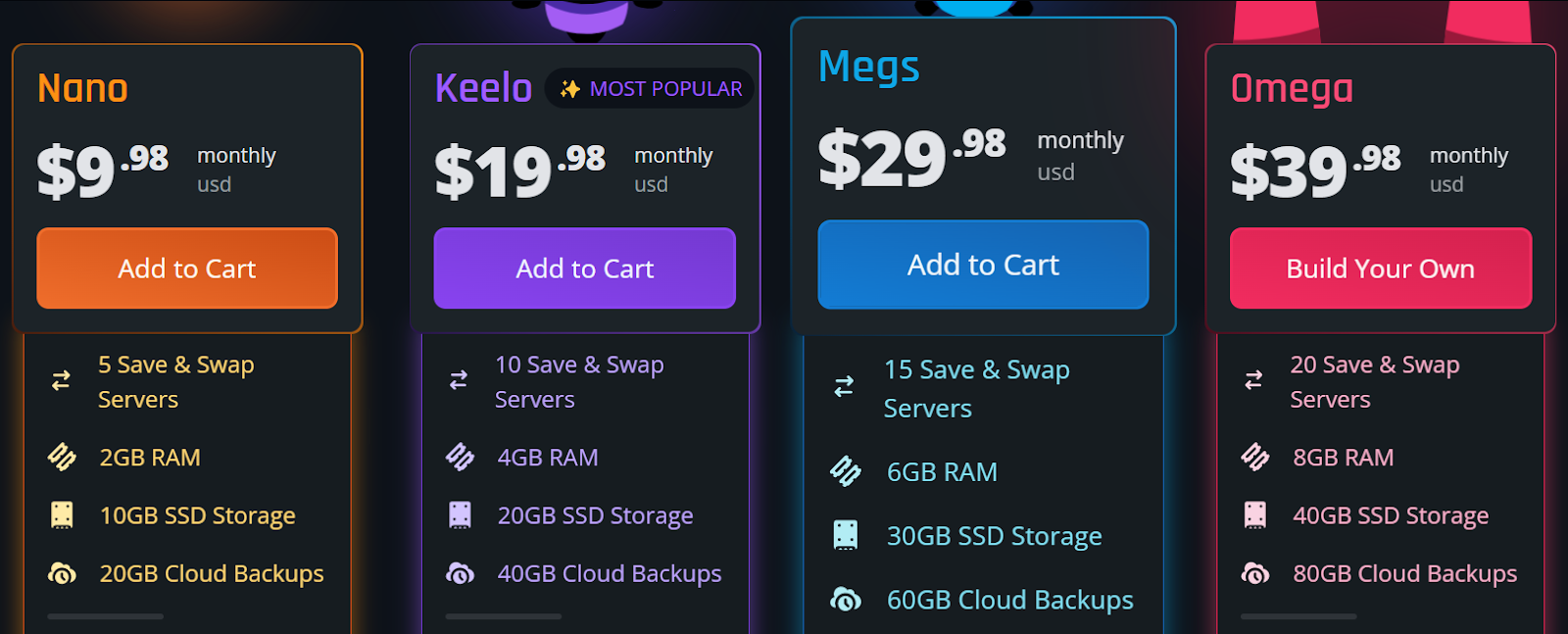This screenshot has width=1568, height=634.
Task: Click the Most Popular badge on Keelo
Action: [650, 88]
